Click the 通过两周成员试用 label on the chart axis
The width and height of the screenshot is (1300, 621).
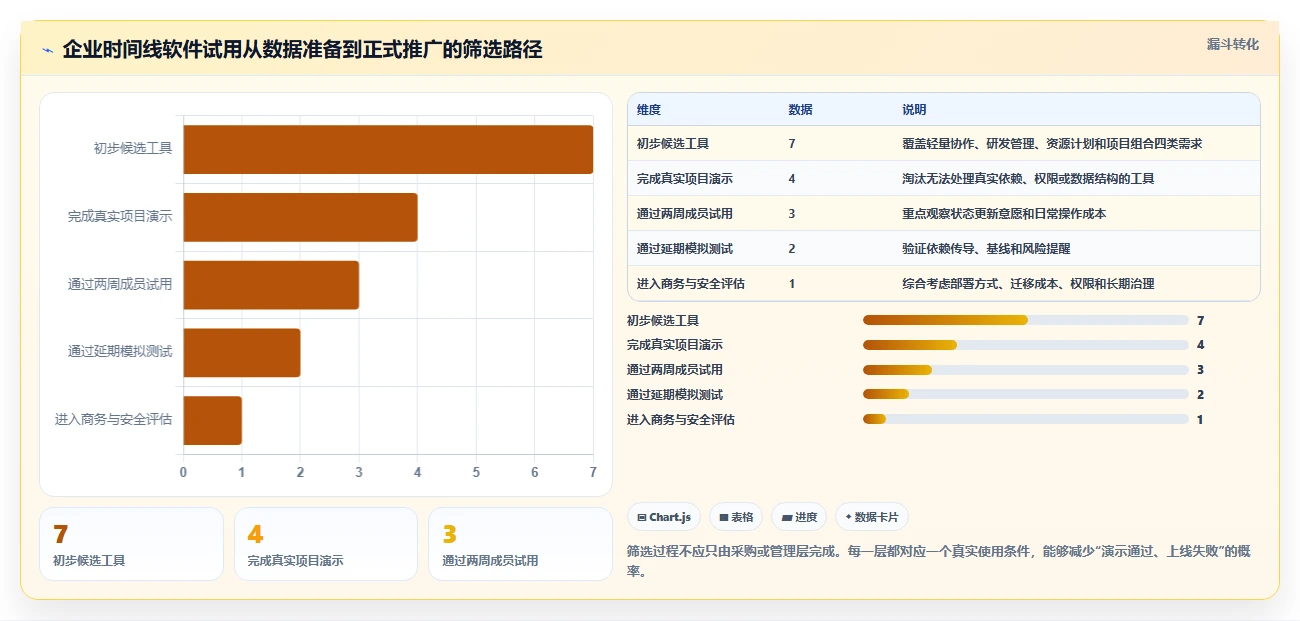[x=120, y=284]
